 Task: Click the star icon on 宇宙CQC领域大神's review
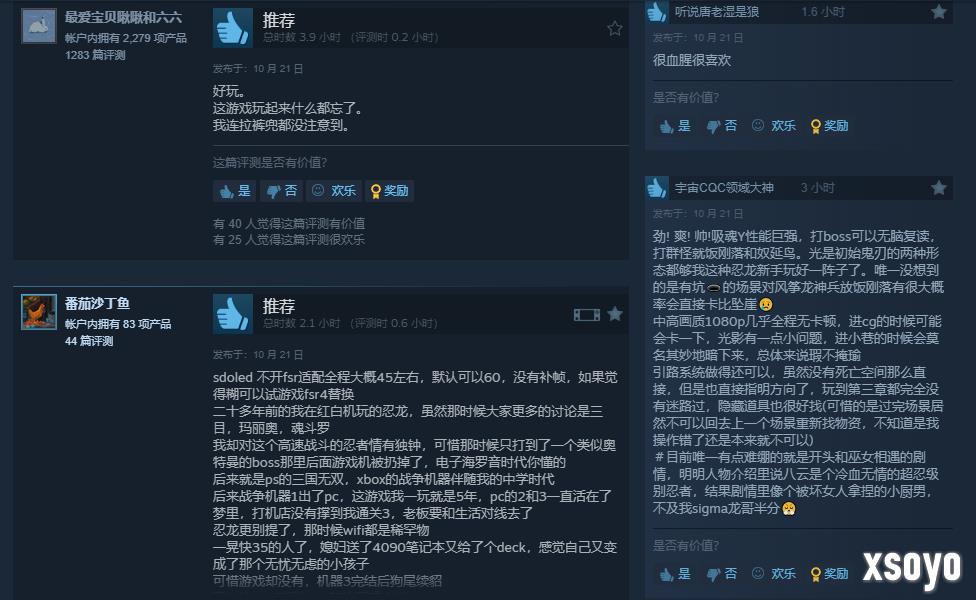pos(939,188)
